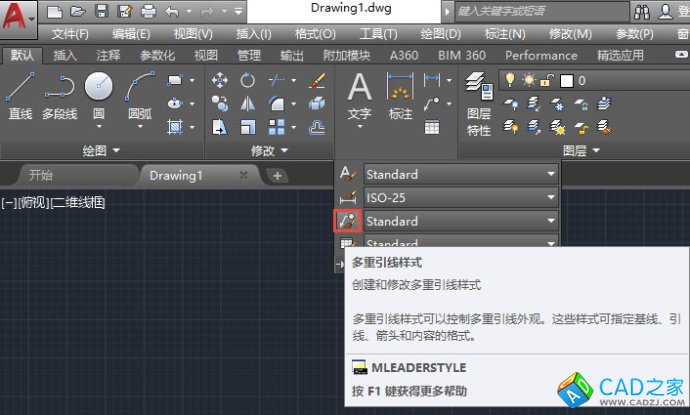Screen dimensions: 690x415
Task: Open the File (文件) menu
Action: coord(71,33)
